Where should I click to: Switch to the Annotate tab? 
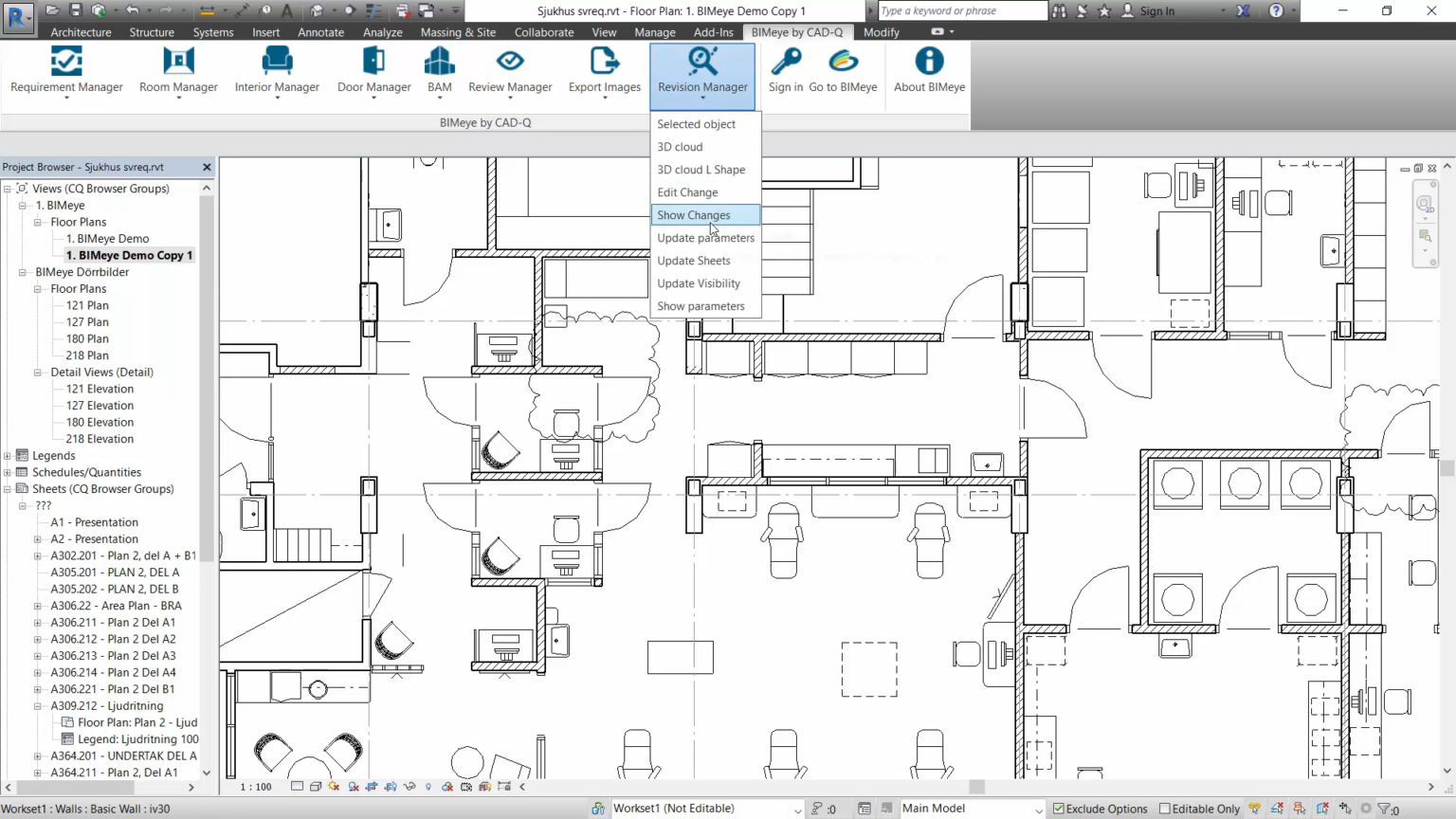[320, 32]
